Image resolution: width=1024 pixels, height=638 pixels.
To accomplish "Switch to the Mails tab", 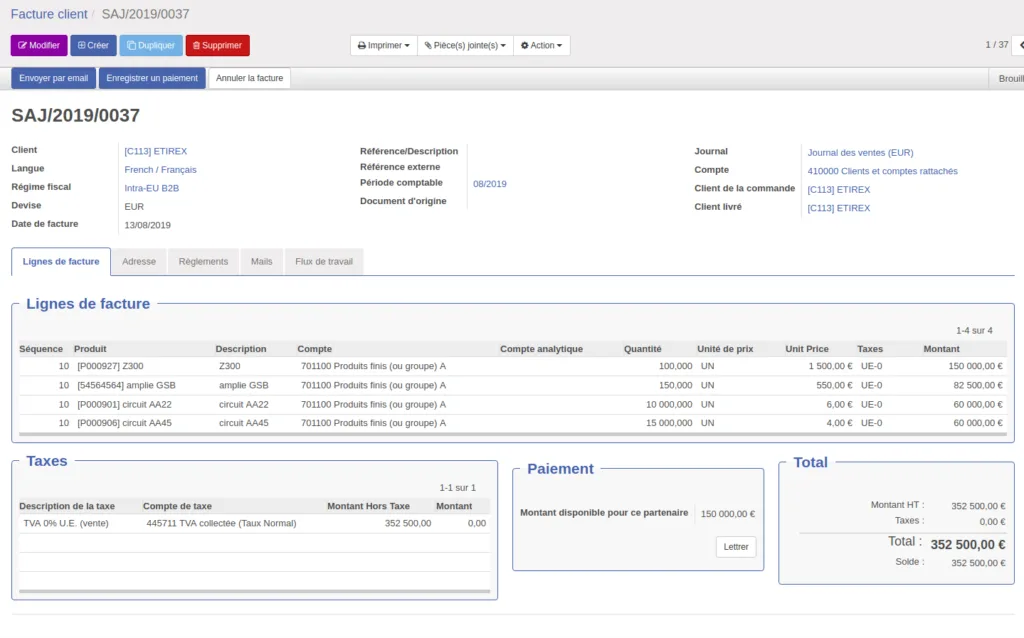I will click(261, 261).
